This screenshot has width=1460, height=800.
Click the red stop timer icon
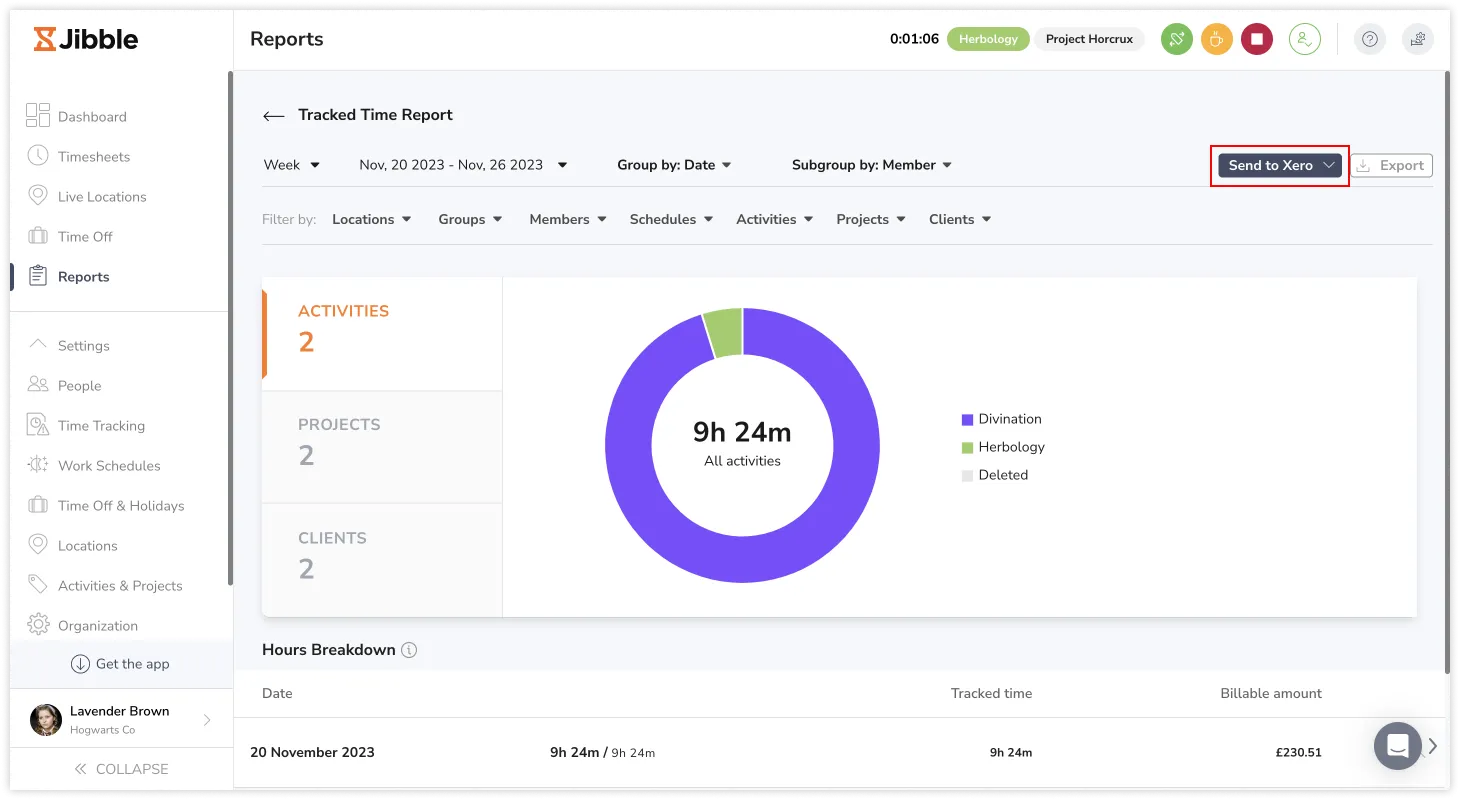click(1257, 39)
